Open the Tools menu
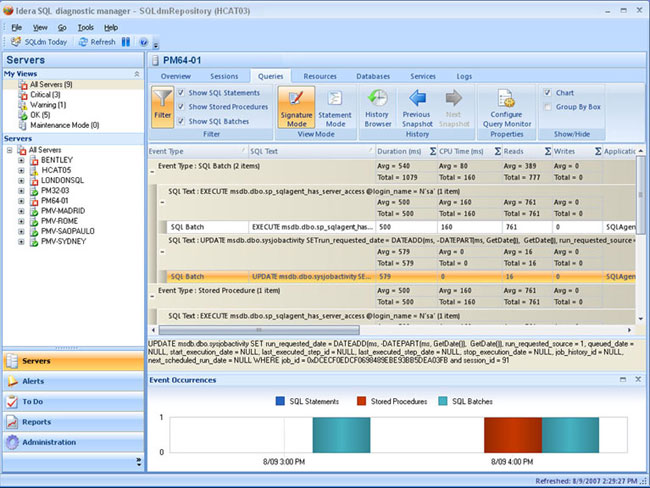The width and height of the screenshot is (650, 488). [85, 27]
